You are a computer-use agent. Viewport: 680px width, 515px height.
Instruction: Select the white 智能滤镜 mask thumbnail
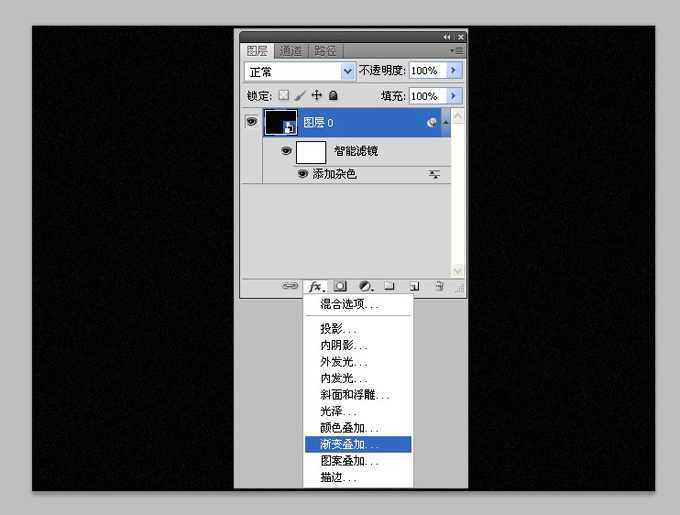point(311,152)
